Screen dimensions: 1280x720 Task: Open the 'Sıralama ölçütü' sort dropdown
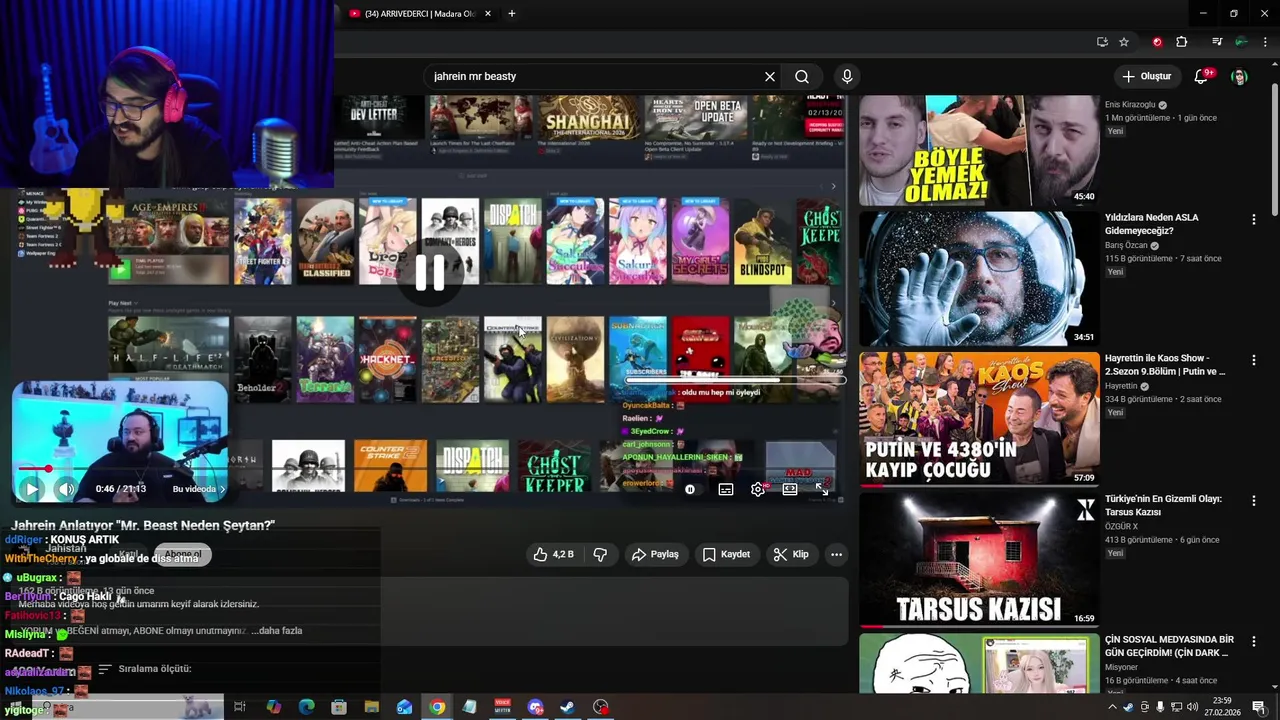point(145,669)
